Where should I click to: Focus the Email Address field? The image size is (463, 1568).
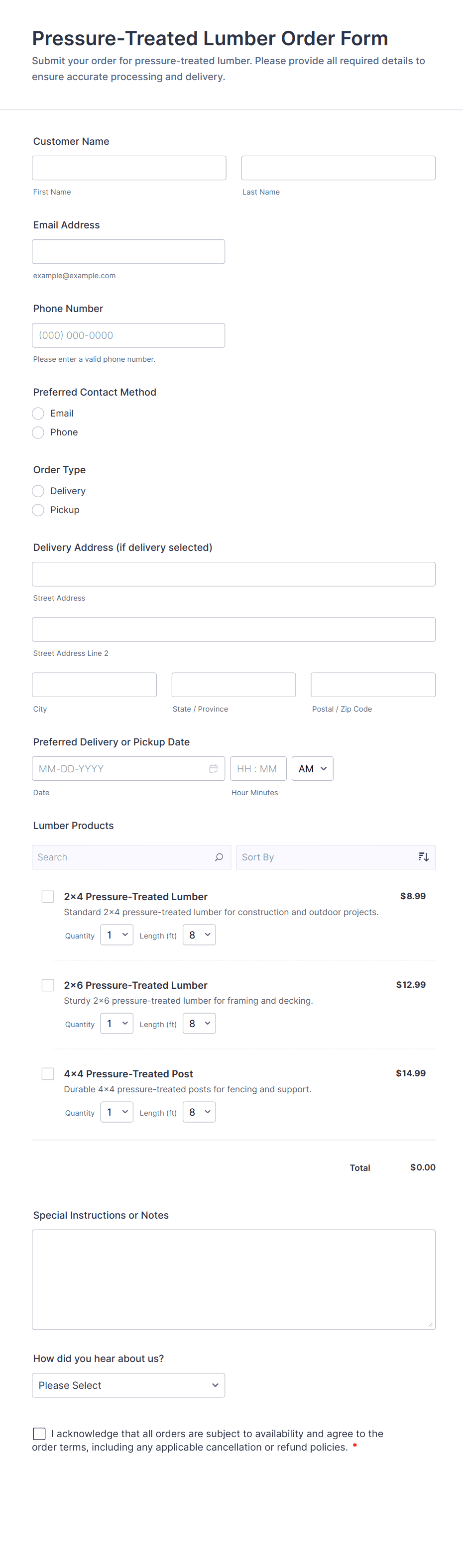click(128, 251)
